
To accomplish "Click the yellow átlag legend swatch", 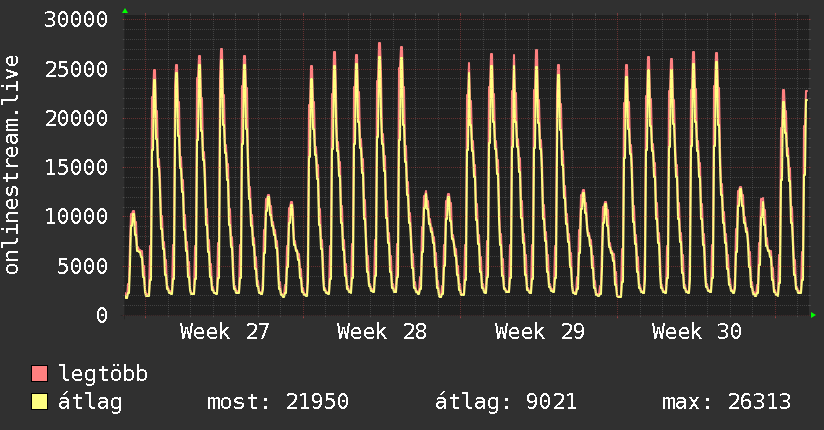I will pos(39,401).
